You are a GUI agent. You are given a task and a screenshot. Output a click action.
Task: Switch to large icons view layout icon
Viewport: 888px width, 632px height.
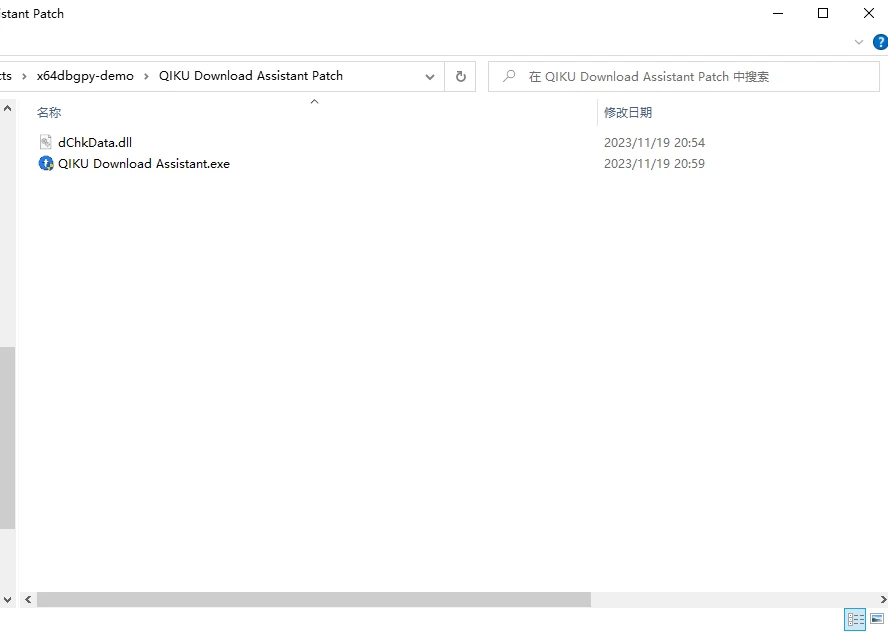click(x=877, y=619)
